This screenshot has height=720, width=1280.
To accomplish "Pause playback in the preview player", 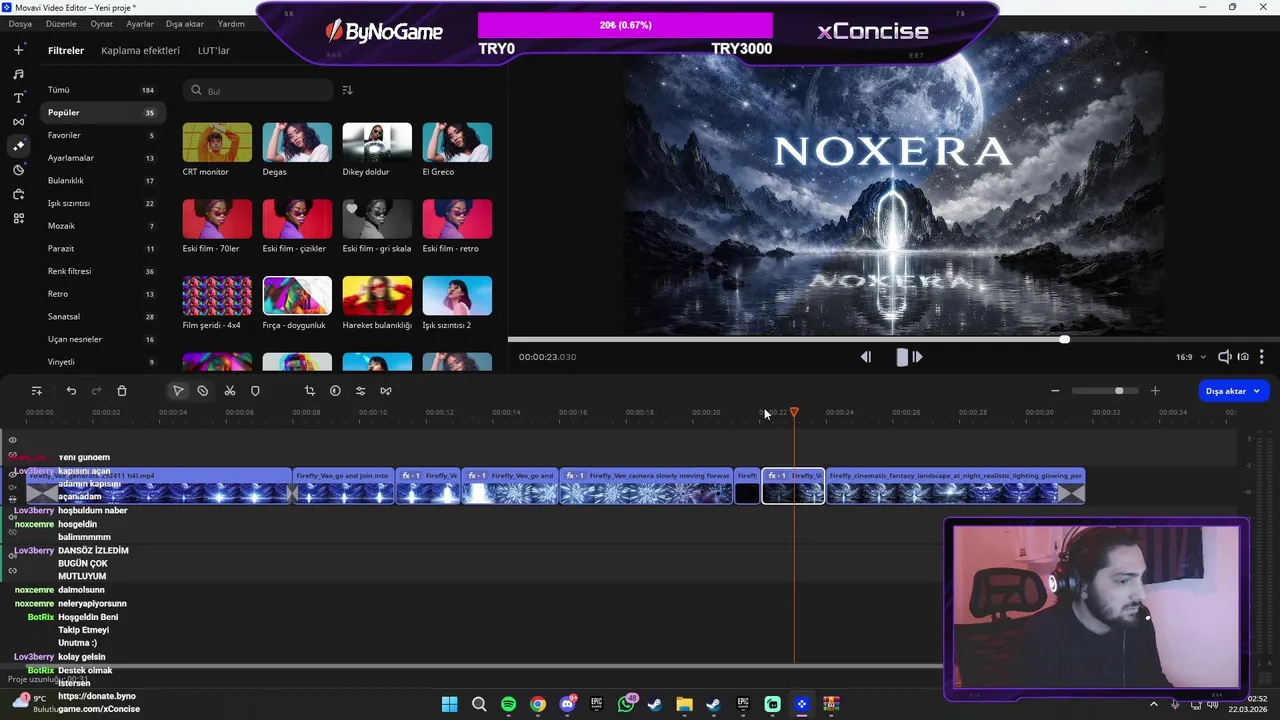I will coord(902,357).
